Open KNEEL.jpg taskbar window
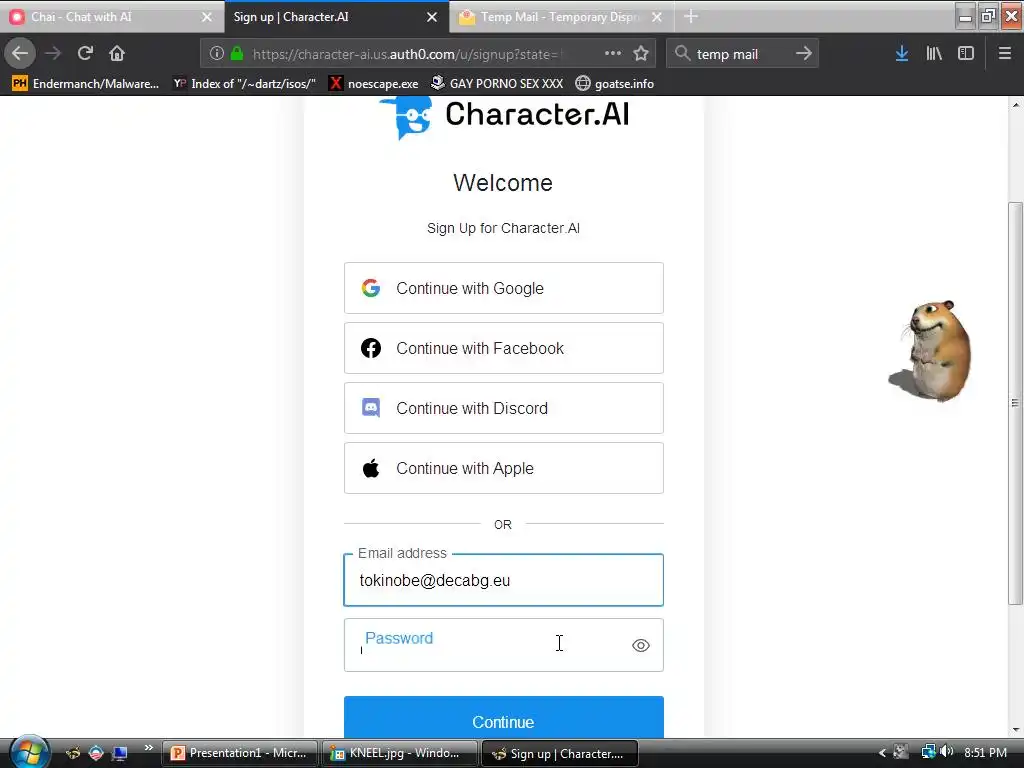The image size is (1024, 768). tap(399, 753)
